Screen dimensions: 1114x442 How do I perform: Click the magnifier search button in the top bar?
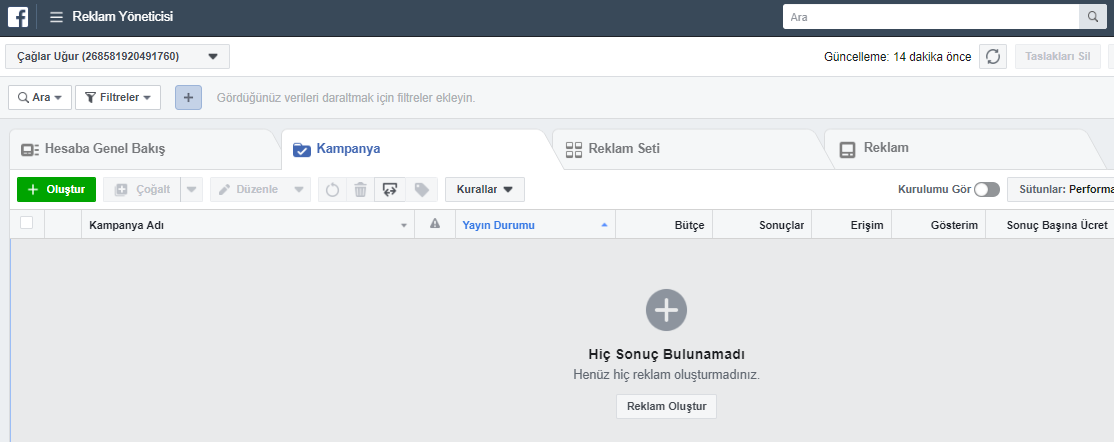pyautogui.click(x=1092, y=17)
